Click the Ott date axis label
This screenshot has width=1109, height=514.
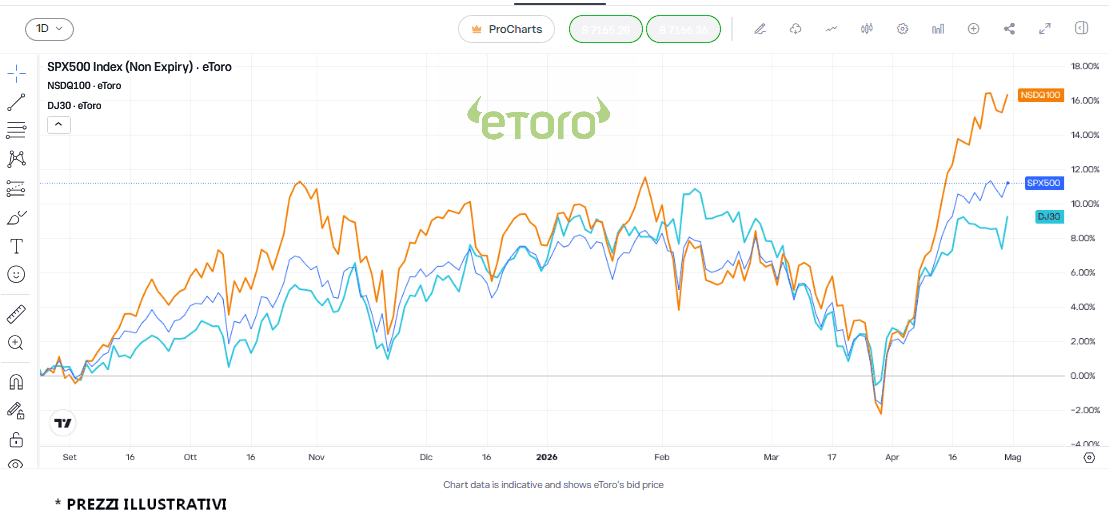(x=190, y=457)
